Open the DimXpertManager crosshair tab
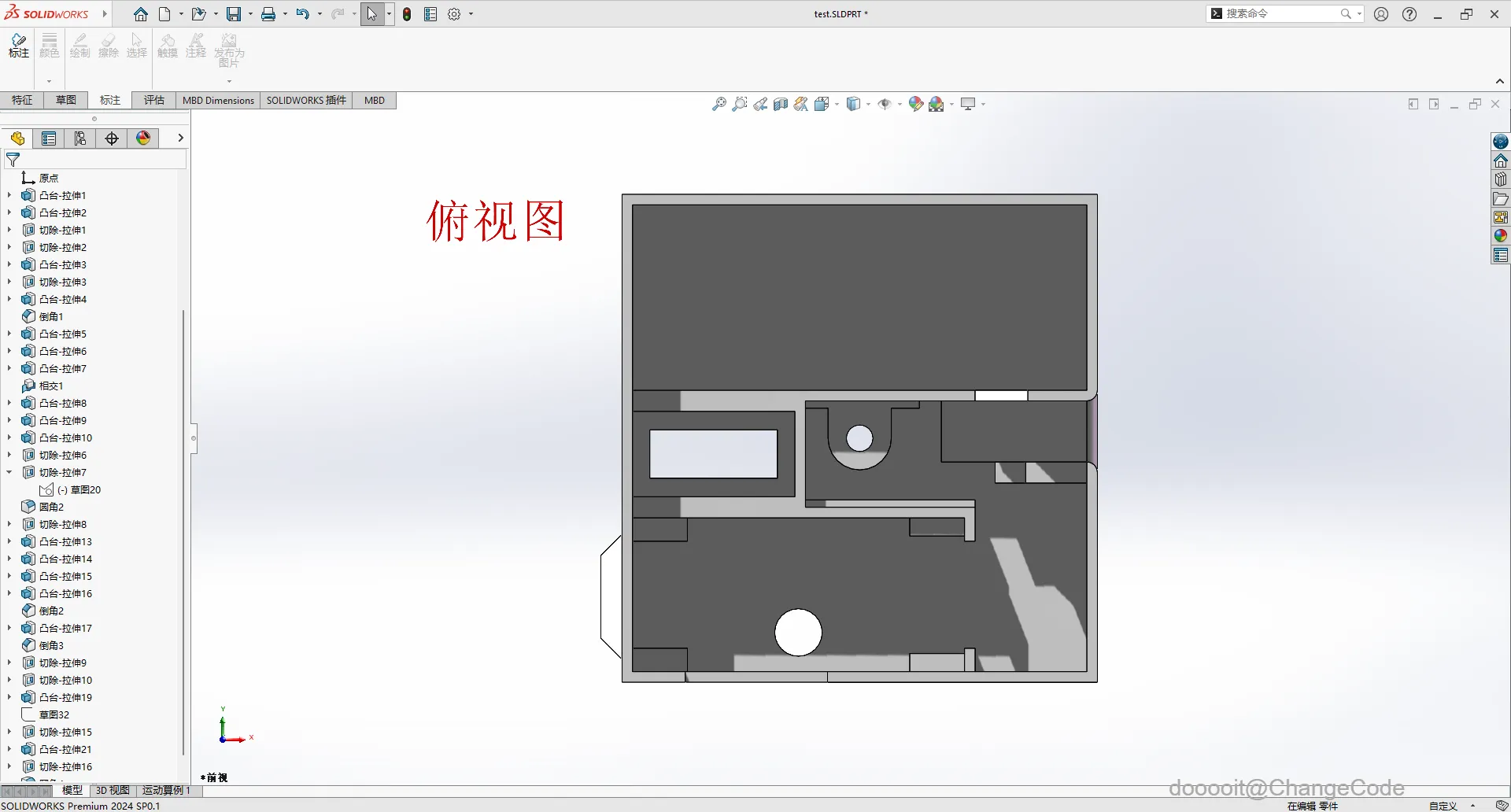 (x=112, y=138)
